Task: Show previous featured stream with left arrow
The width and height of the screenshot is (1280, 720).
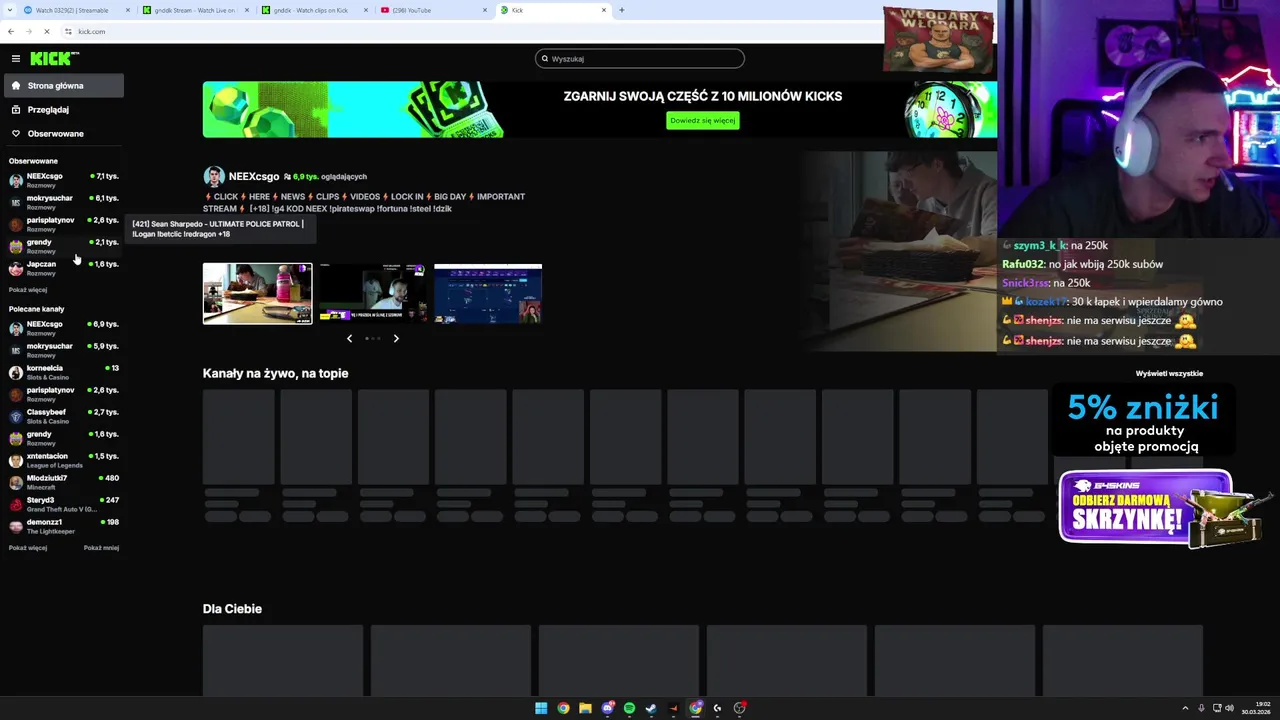Action: 349,338
